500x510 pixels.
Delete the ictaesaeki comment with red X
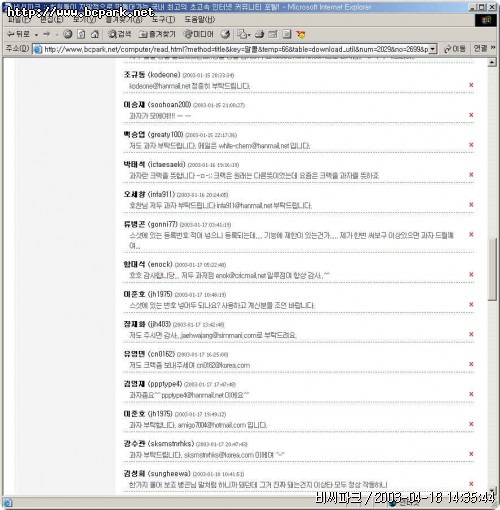point(471,175)
